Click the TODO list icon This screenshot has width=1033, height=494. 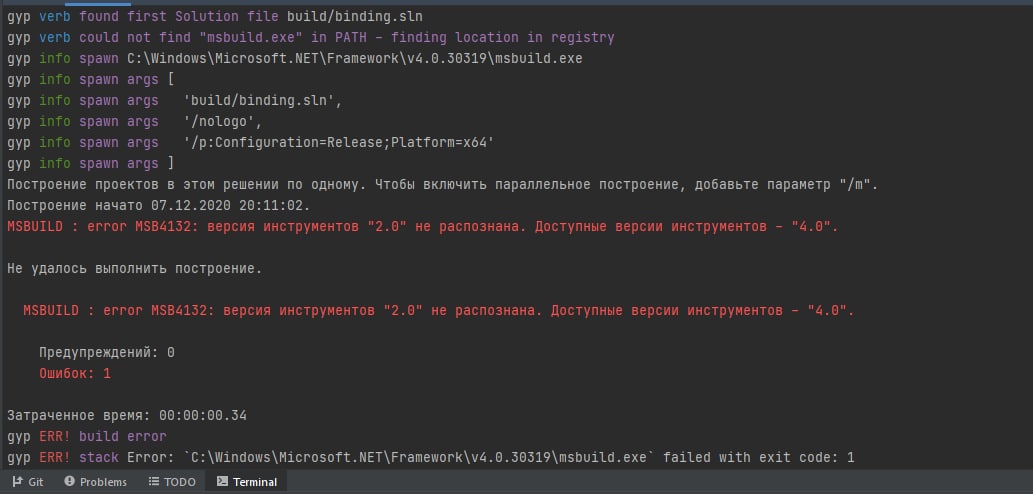[x=154, y=481]
